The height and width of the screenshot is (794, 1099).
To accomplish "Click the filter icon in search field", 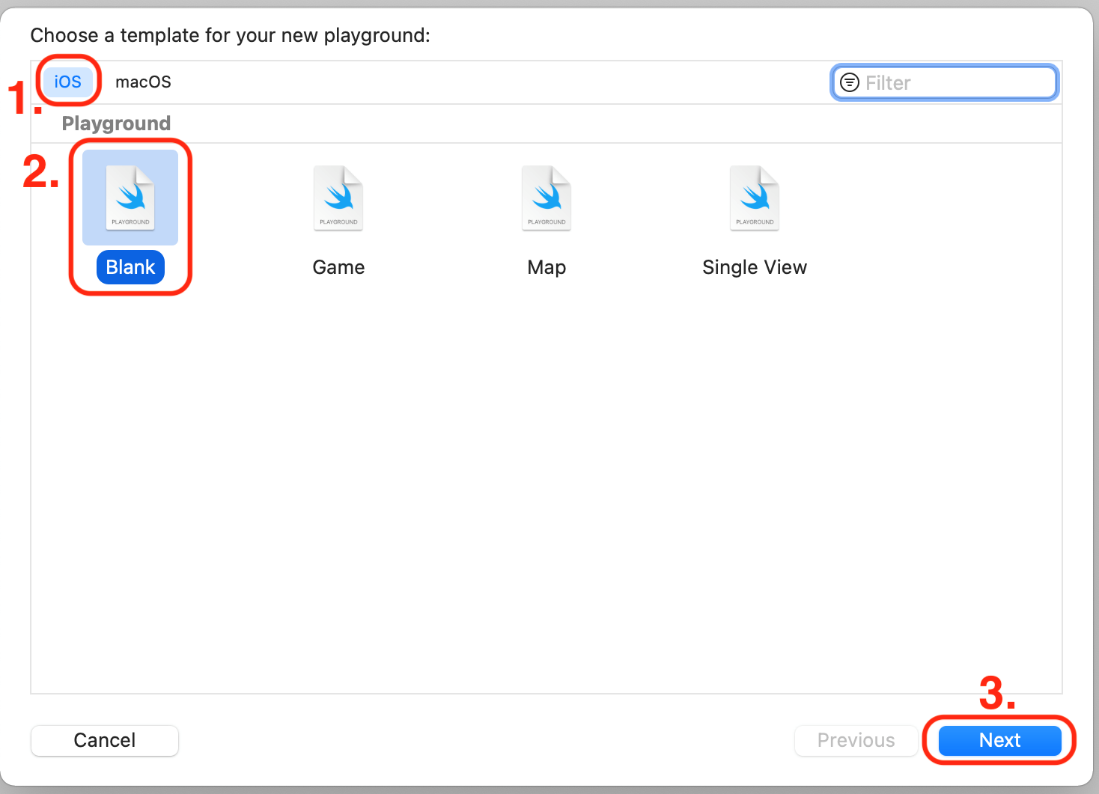I will click(849, 83).
